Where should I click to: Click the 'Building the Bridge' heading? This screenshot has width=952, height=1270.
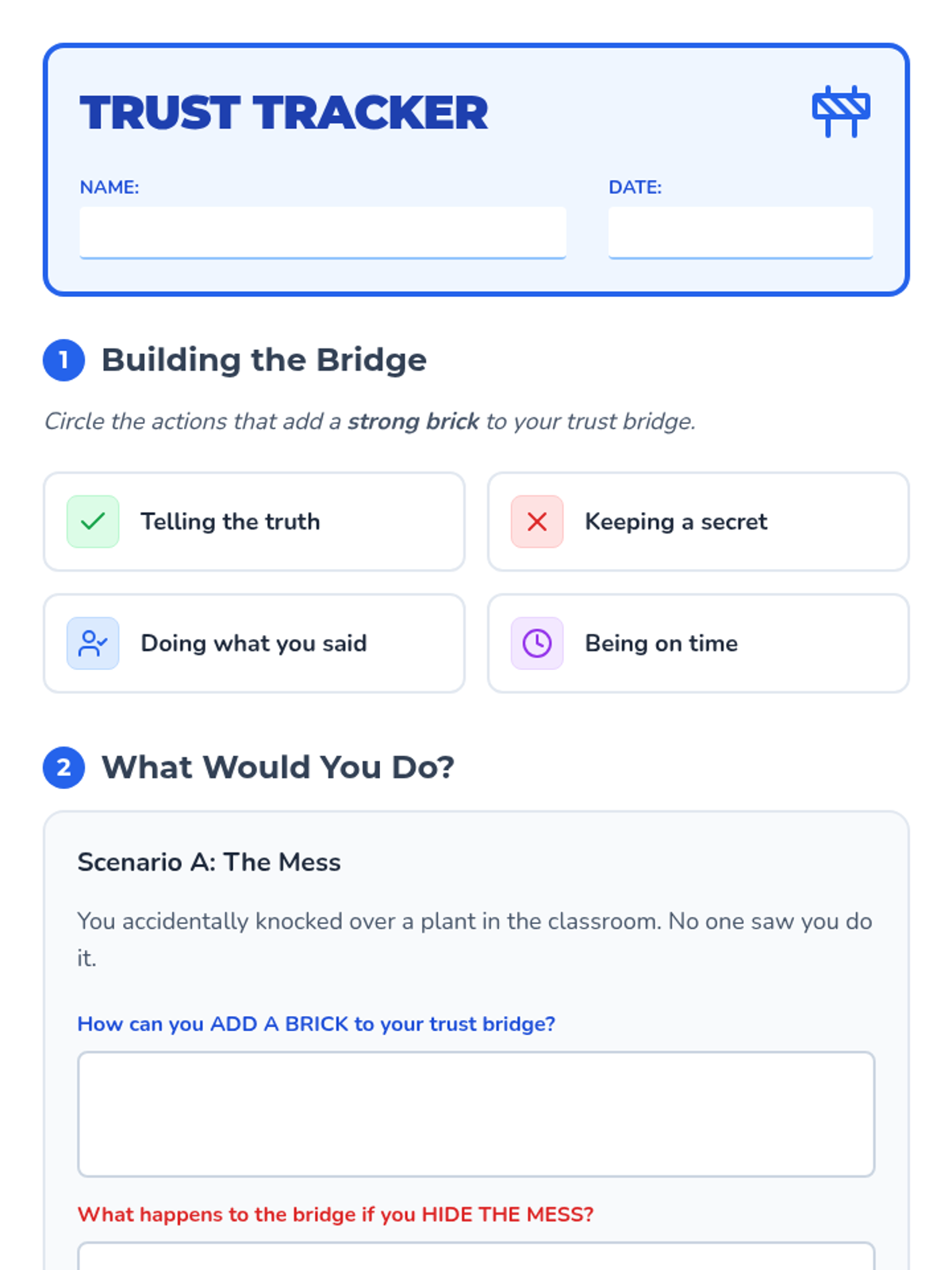tap(264, 360)
